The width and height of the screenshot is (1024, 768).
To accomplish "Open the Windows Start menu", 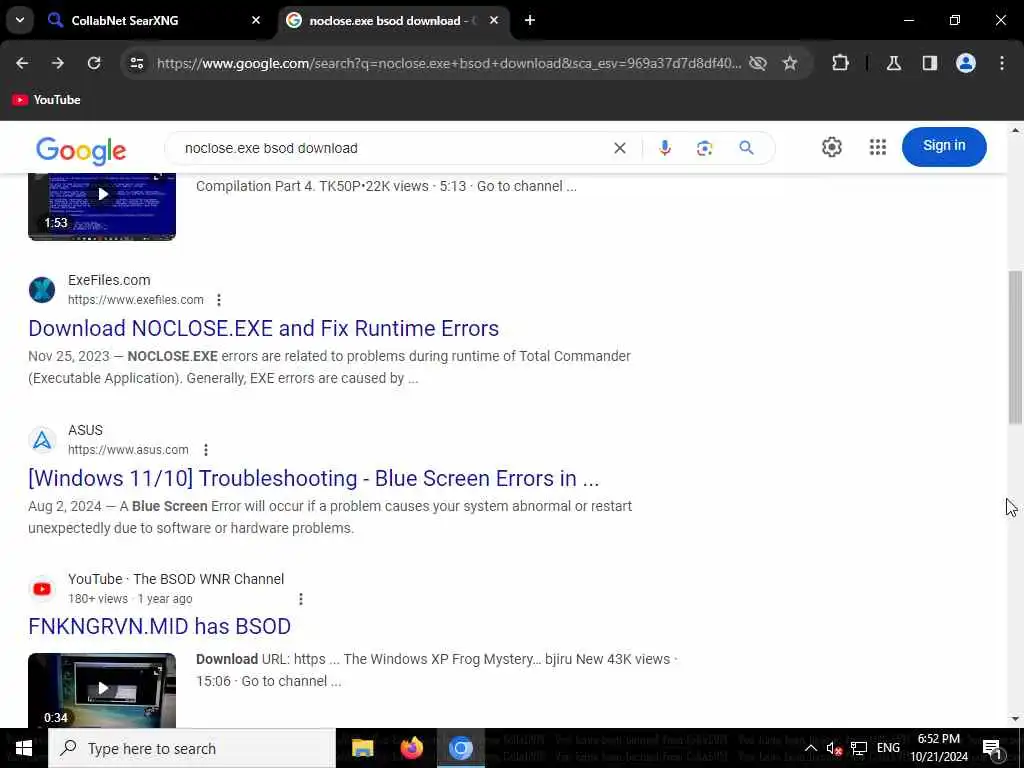I will coord(24,748).
